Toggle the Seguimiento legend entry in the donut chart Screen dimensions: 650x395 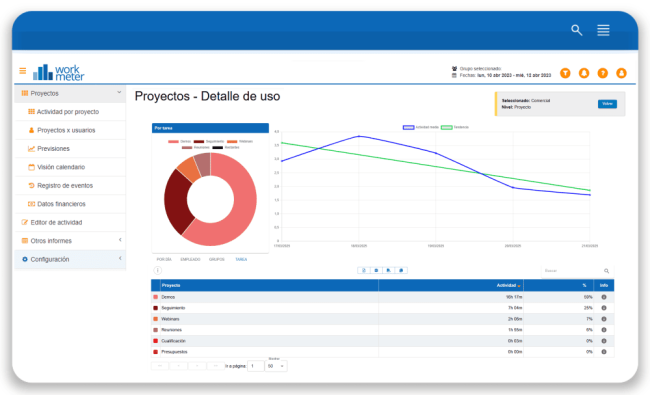click(x=209, y=141)
